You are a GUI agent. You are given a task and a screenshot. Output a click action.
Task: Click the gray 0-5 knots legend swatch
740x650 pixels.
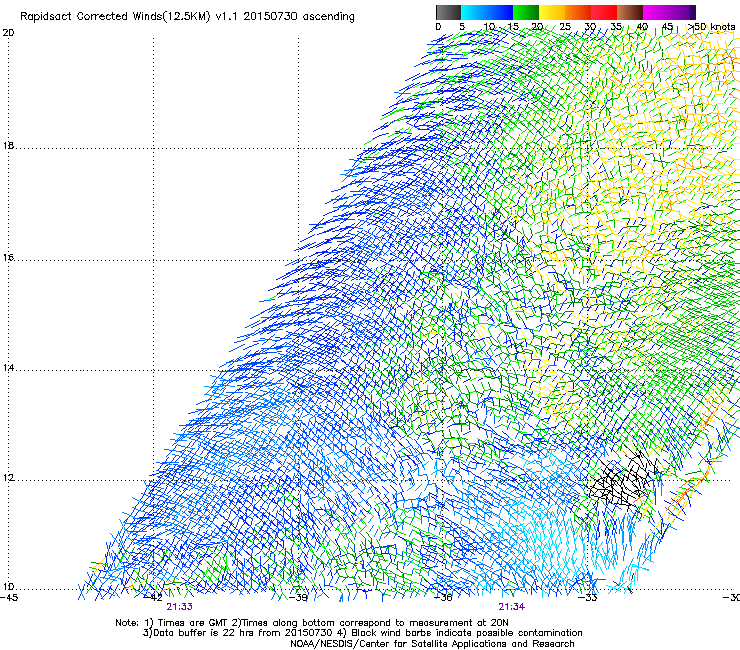tap(449, 13)
